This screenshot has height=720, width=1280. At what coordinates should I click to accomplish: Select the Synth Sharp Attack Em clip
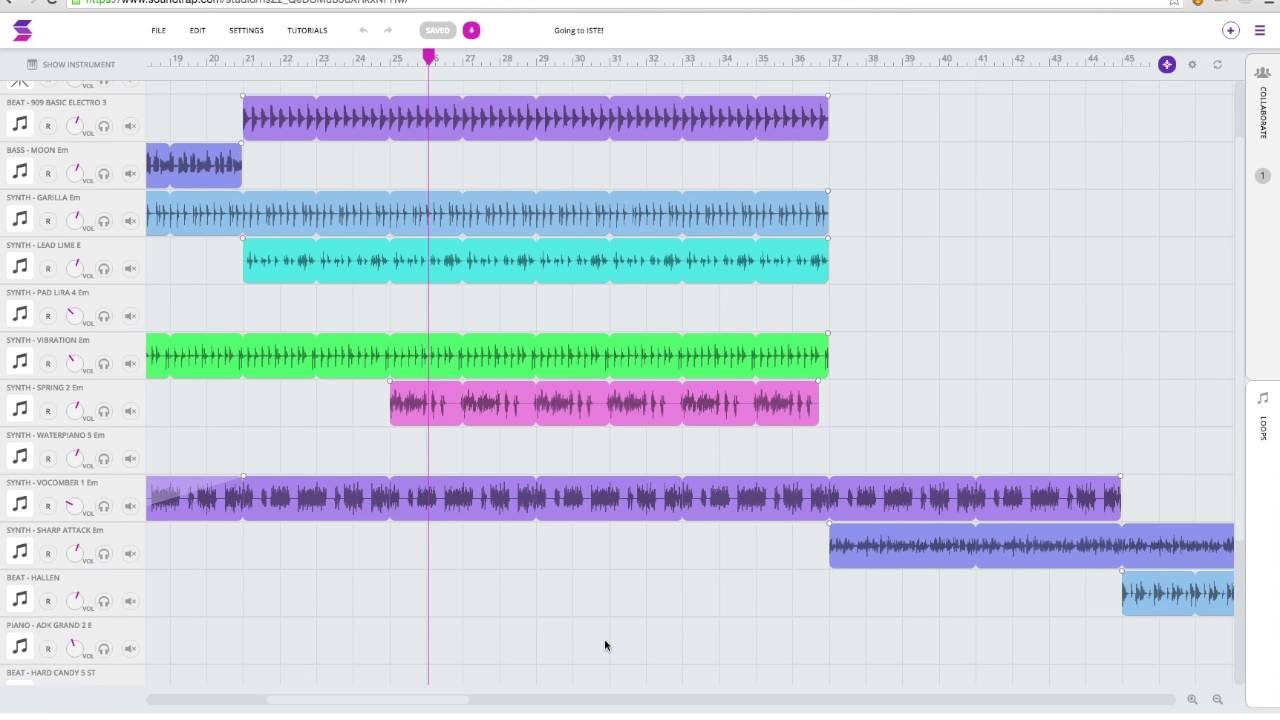tap(1031, 546)
